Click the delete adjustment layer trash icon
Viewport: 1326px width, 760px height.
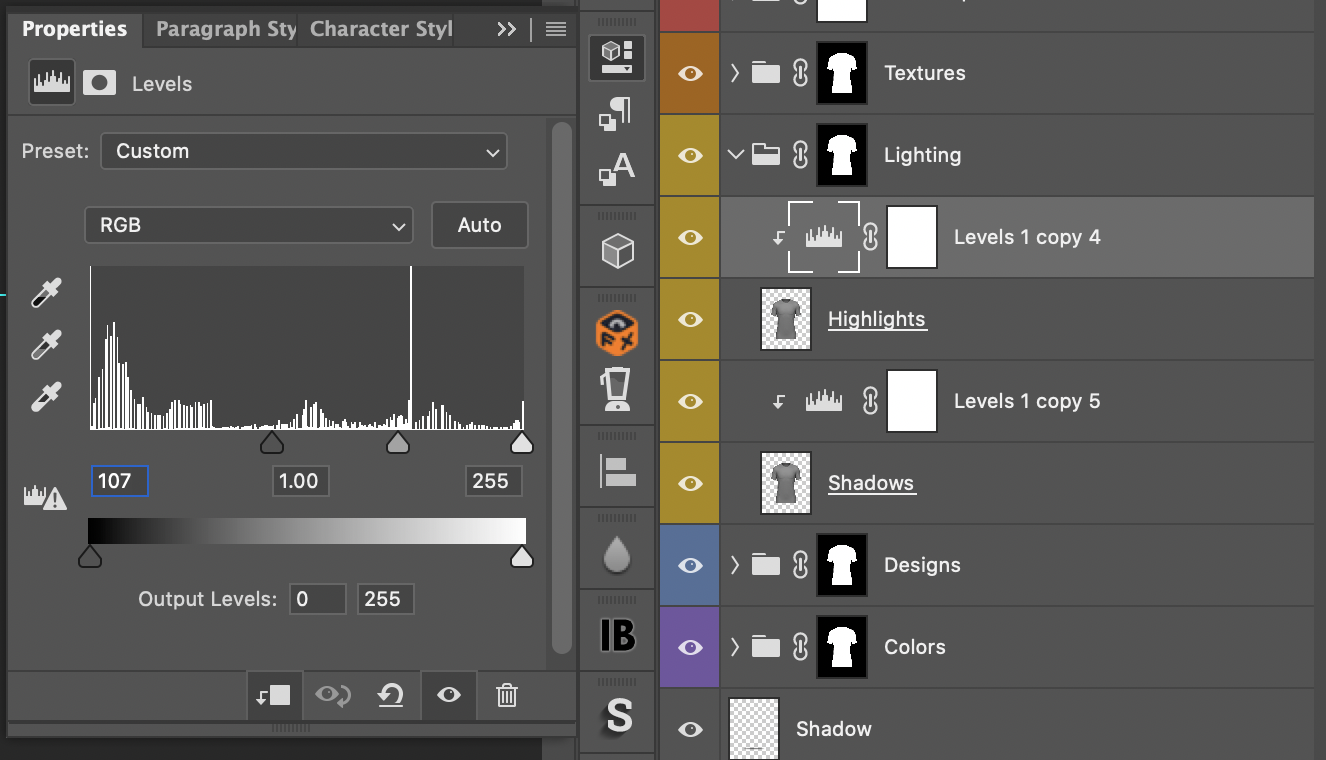507,695
